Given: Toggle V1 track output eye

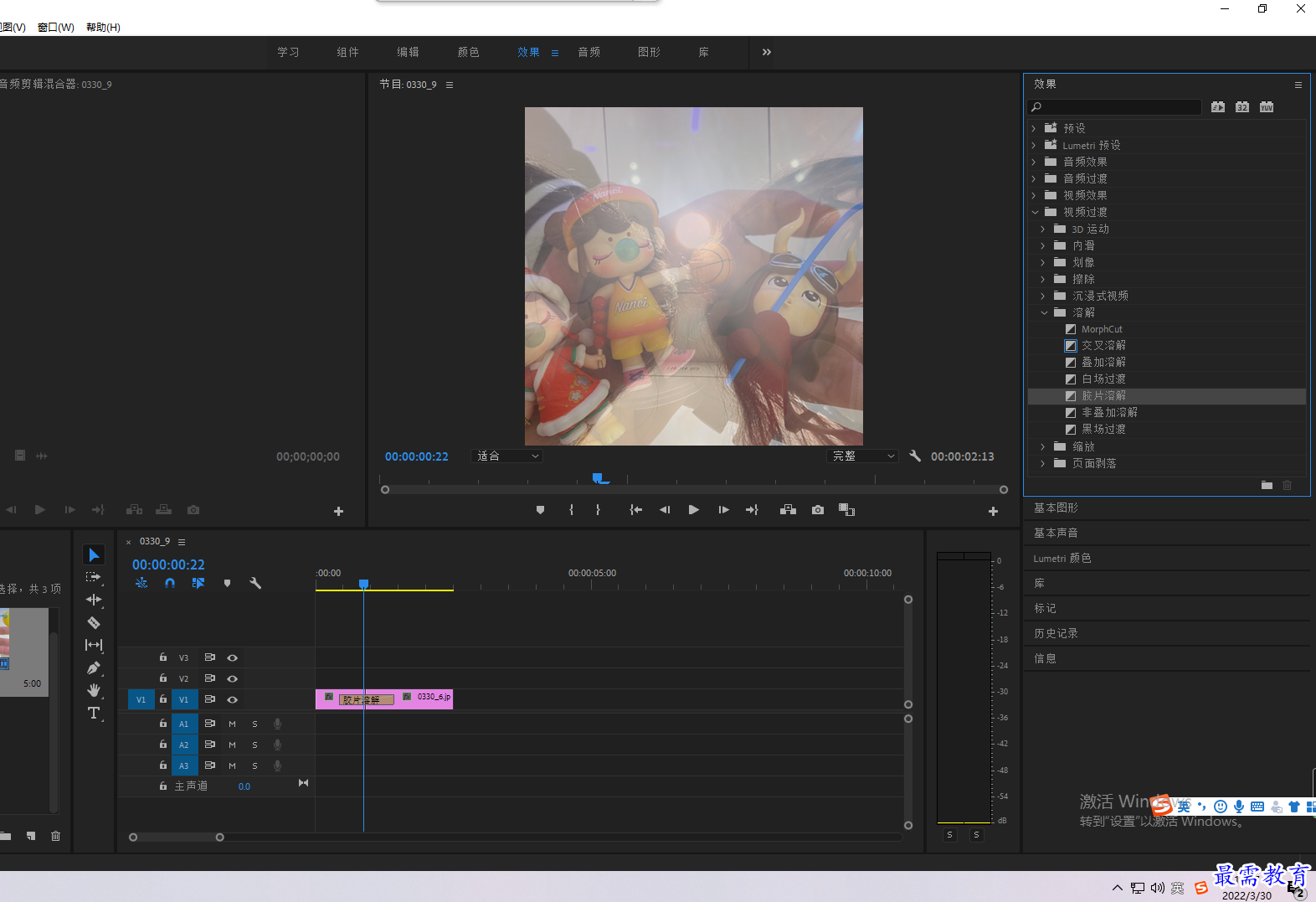Looking at the screenshot, I should click(232, 699).
